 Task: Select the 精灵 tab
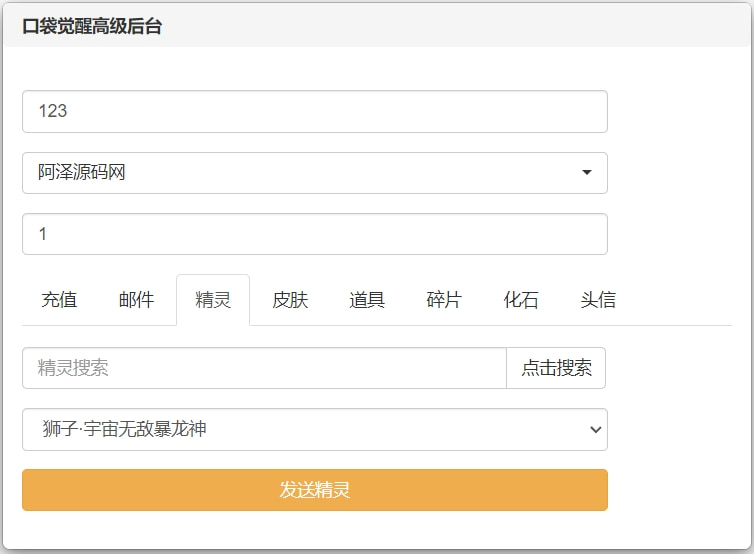point(213,300)
